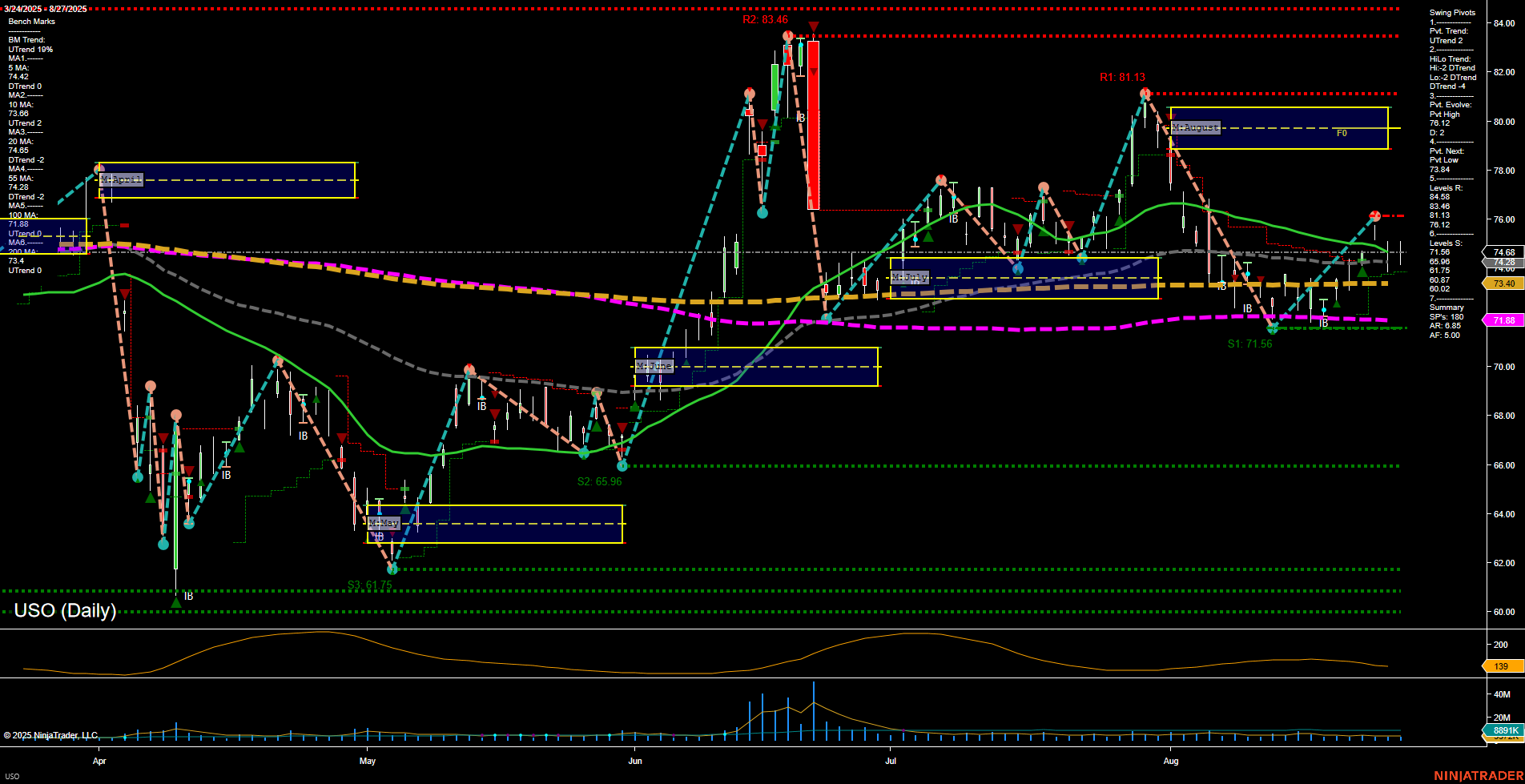
Task: Click the 84.00 price axis label
Action: (1503, 23)
